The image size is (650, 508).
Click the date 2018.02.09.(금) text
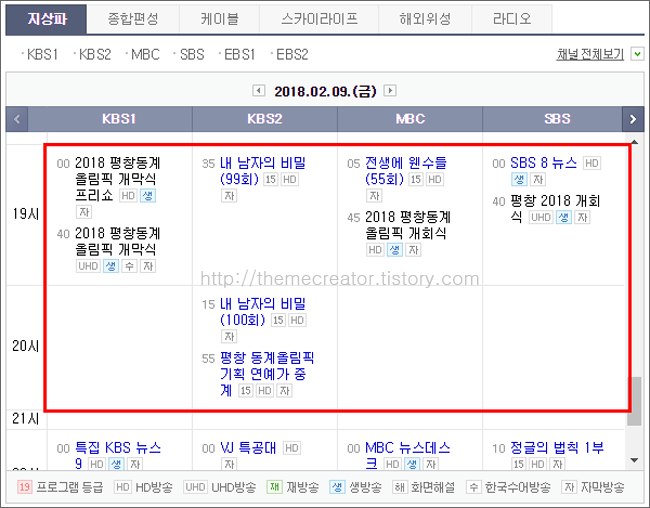[x=325, y=91]
